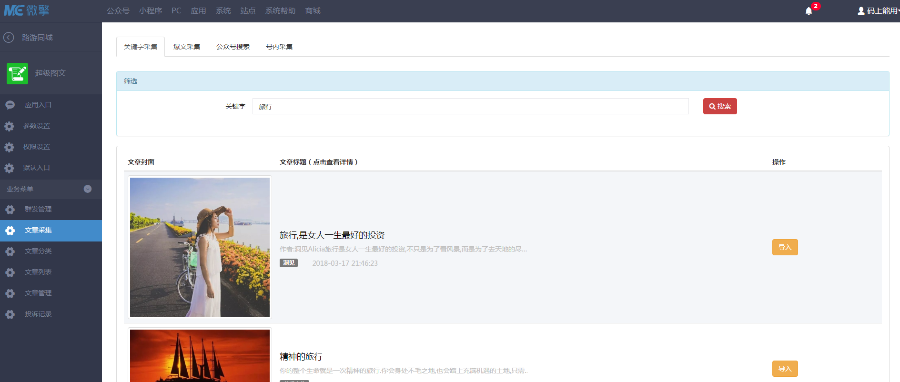The image size is (900, 382).
Task: Open the 系统 top menu
Action: click(223, 10)
